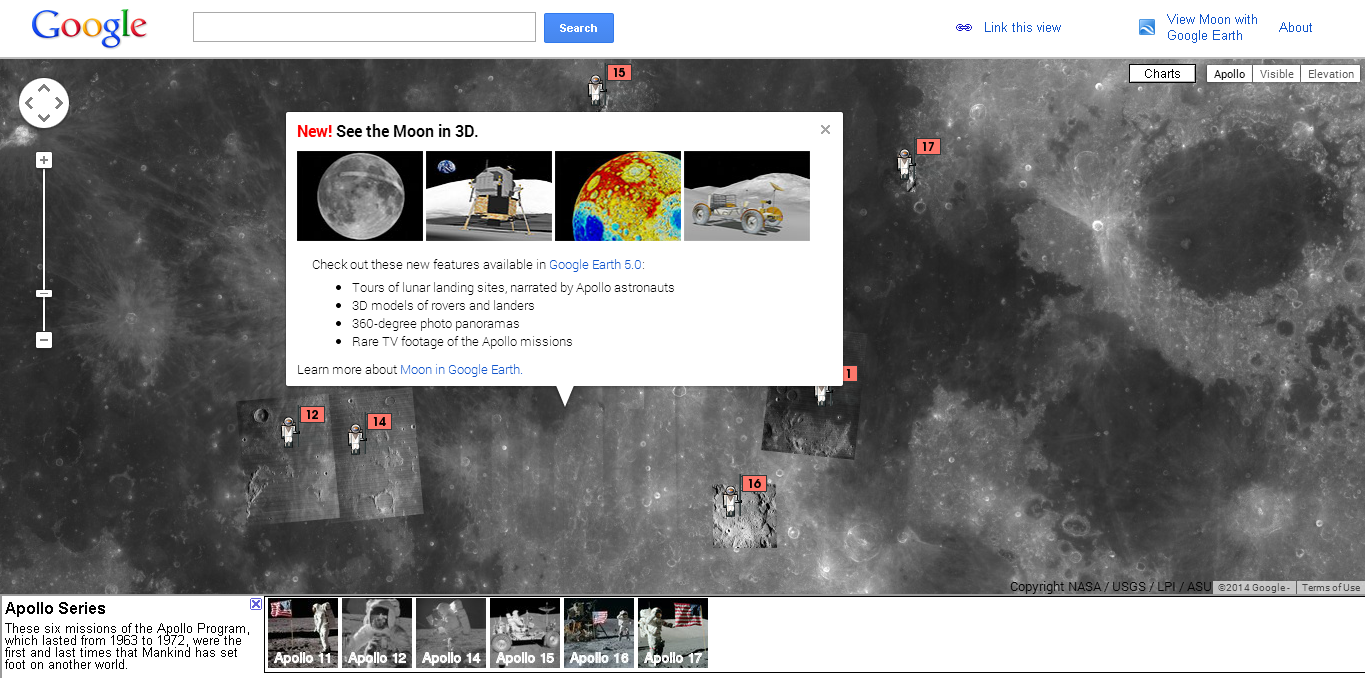The image size is (1365, 678).
Task: Zoom out with the minus button
Action: [44, 340]
